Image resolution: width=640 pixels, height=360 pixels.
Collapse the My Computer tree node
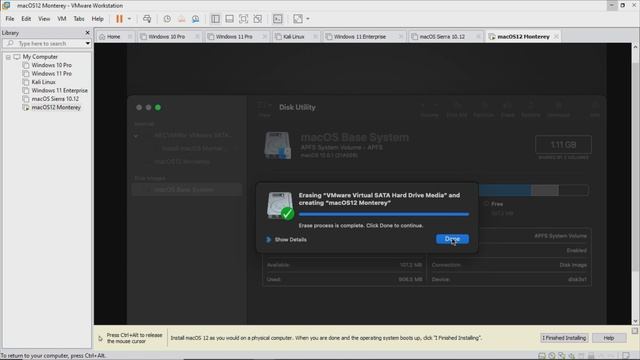coord(8,57)
